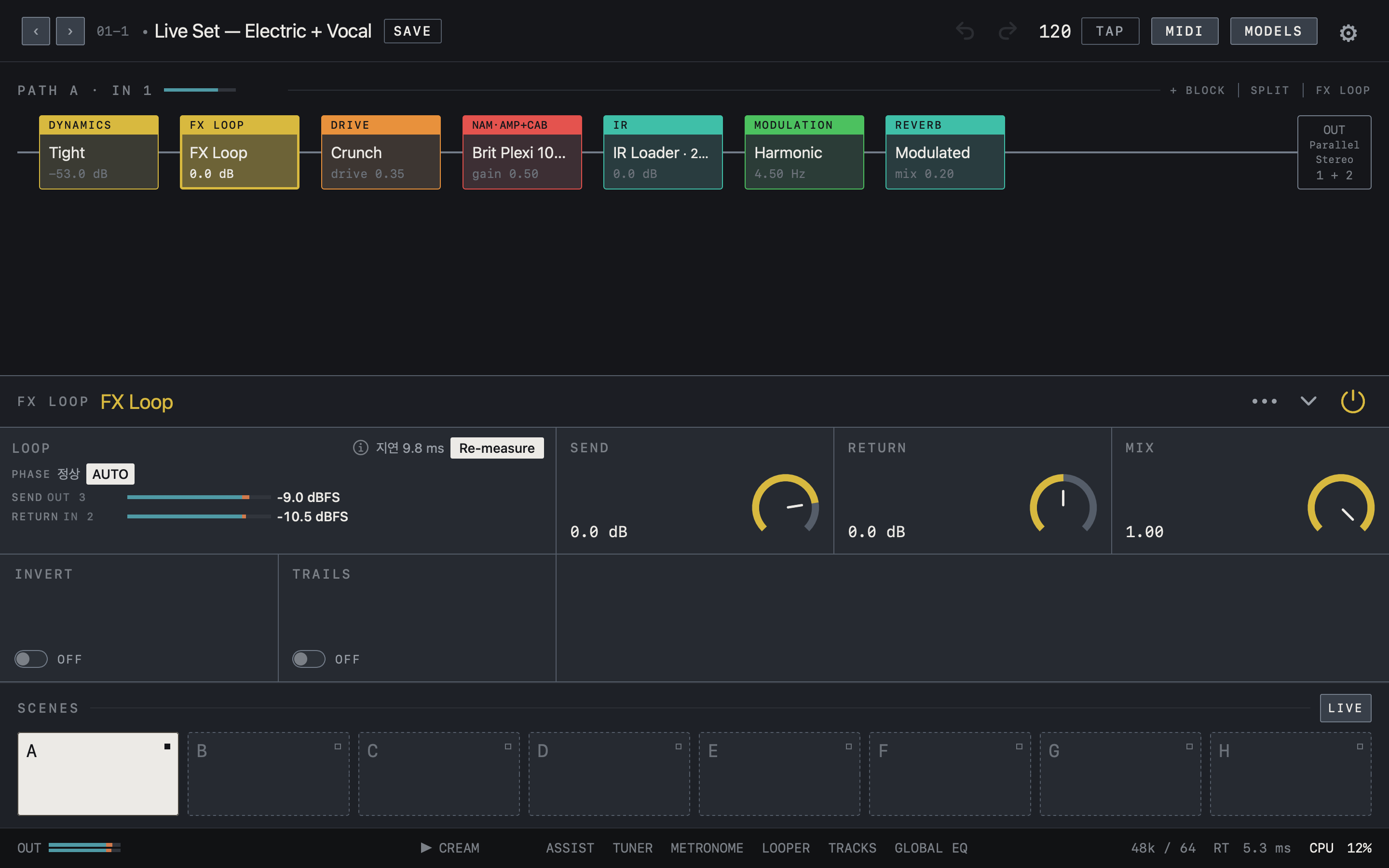Save the current preset
The image size is (1389, 868).
click(x=412, y=31)
